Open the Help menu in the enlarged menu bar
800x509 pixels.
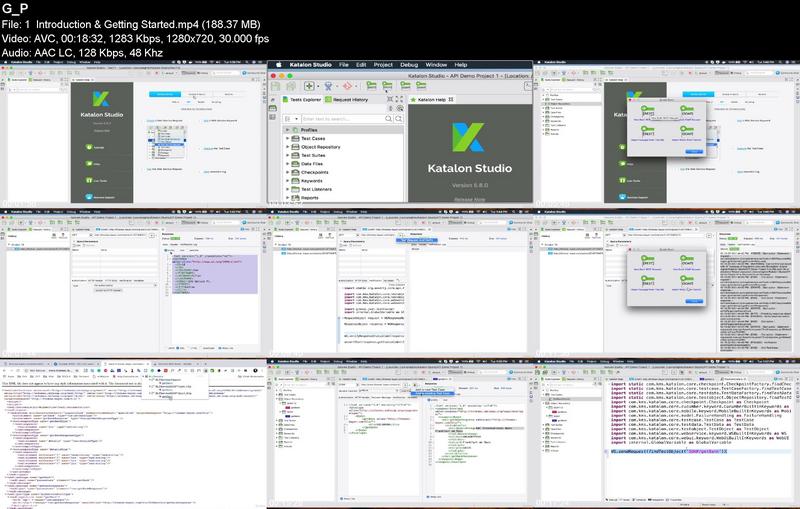tap(461, 65)
